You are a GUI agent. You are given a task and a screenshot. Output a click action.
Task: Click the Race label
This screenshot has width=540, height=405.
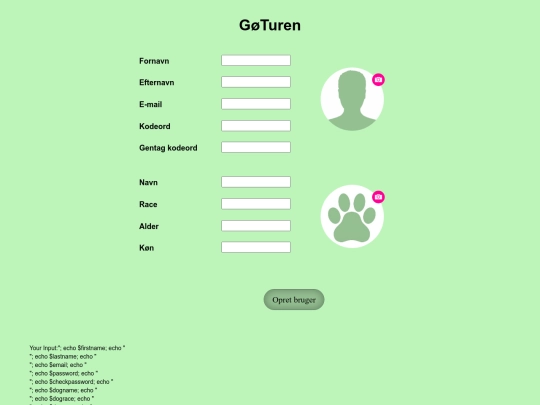pyautogui.click(x=148, y=205)
